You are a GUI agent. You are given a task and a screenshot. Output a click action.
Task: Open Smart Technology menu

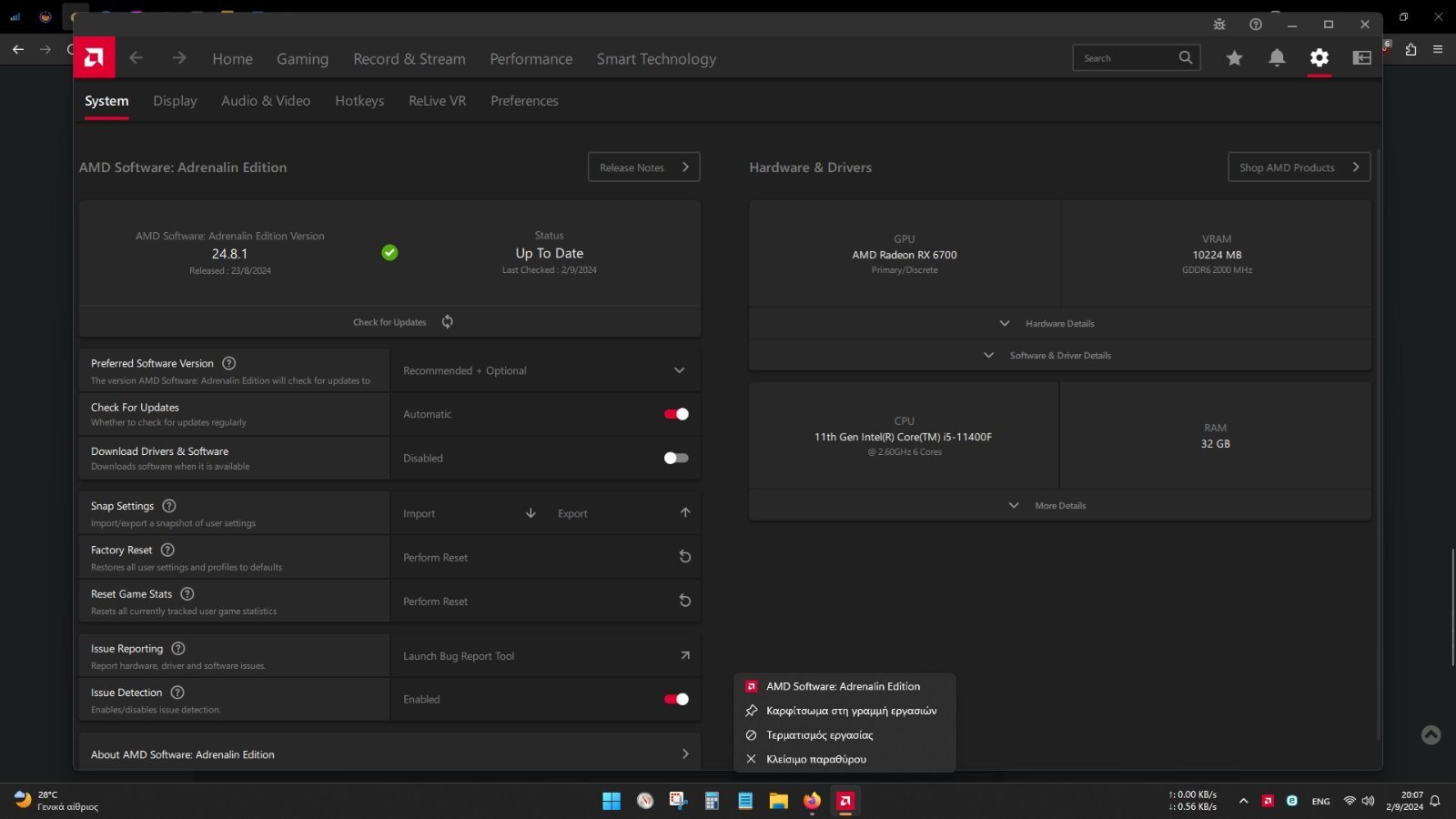(x=656, y=58)
